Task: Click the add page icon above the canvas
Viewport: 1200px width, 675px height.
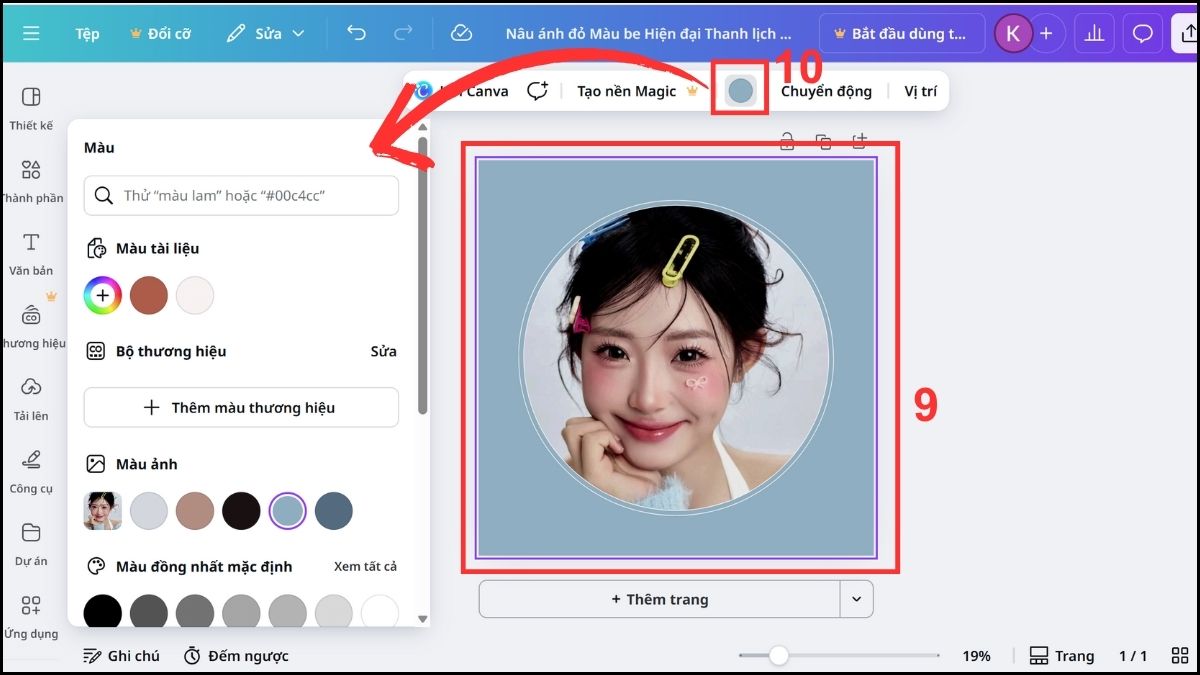Action: pyautogui.click(x=858, y=141)
